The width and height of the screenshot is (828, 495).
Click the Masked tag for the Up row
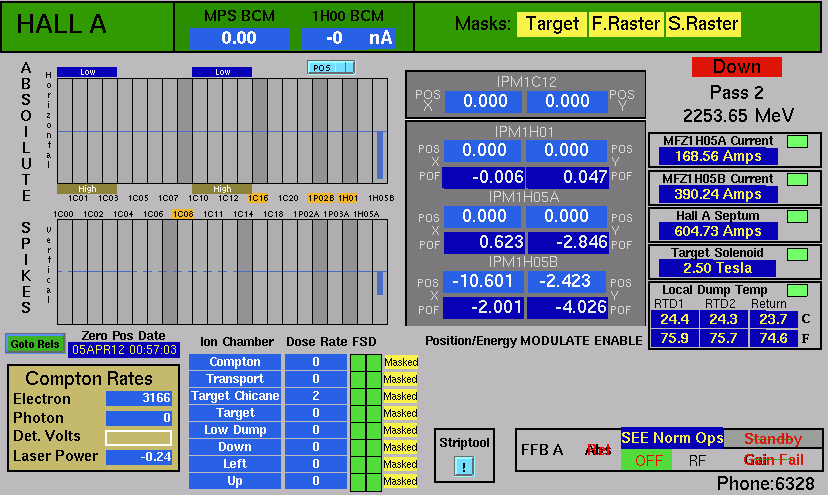tap(401, 481)
